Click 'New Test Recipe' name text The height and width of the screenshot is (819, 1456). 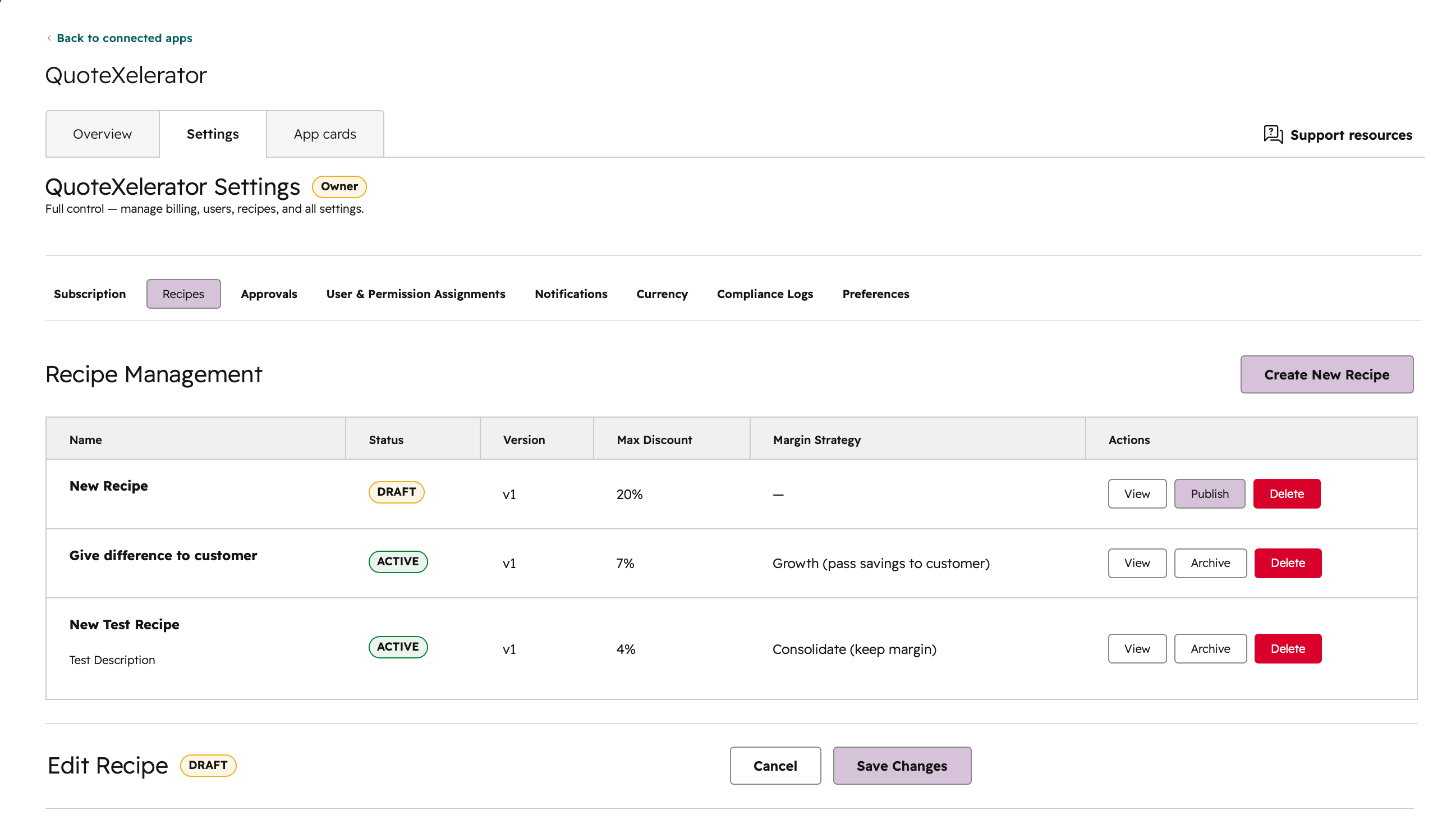125,624
